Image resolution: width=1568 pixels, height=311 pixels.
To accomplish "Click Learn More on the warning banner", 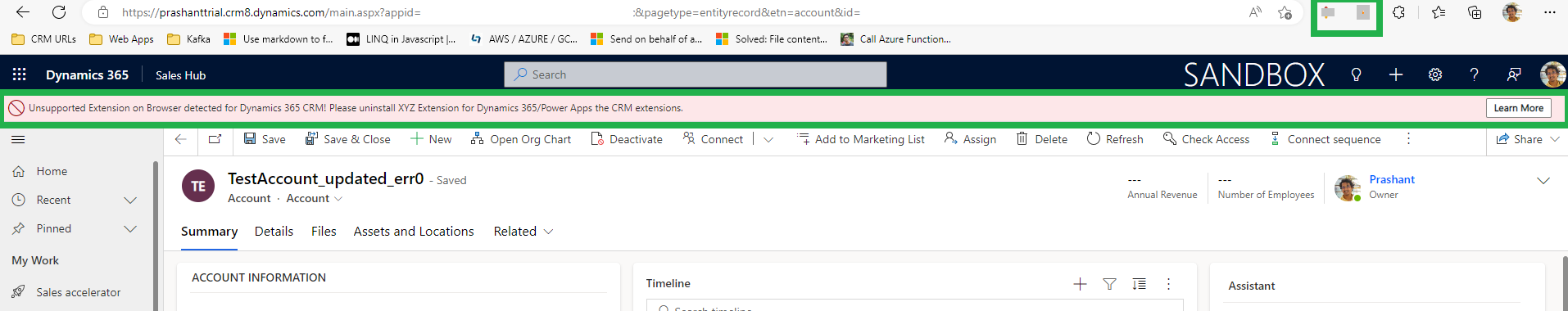I will click(1518, 108).
